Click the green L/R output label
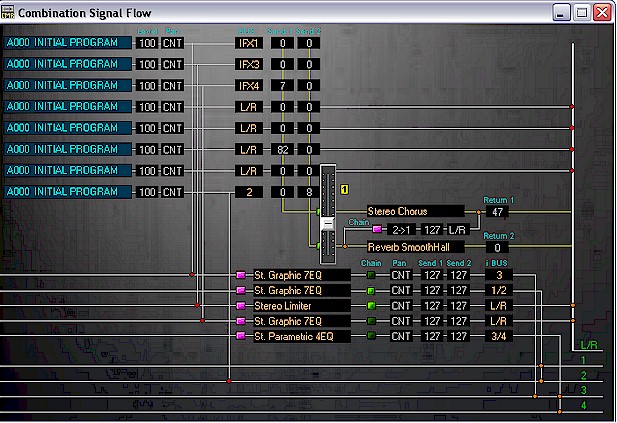617x423 pixels. pyautogui.click(x=589, y=344)
